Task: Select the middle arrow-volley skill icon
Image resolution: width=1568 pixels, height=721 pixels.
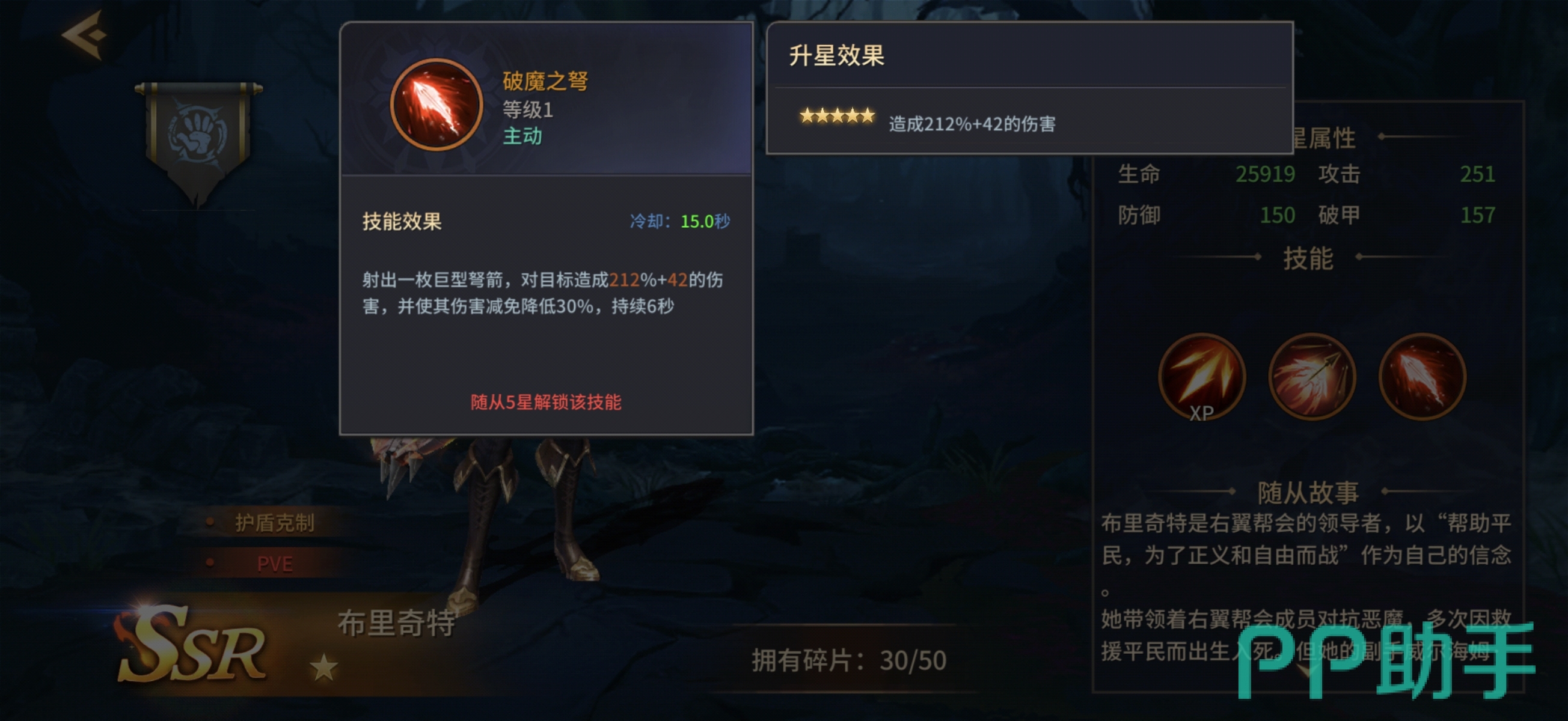Action: coord(1312,377)
